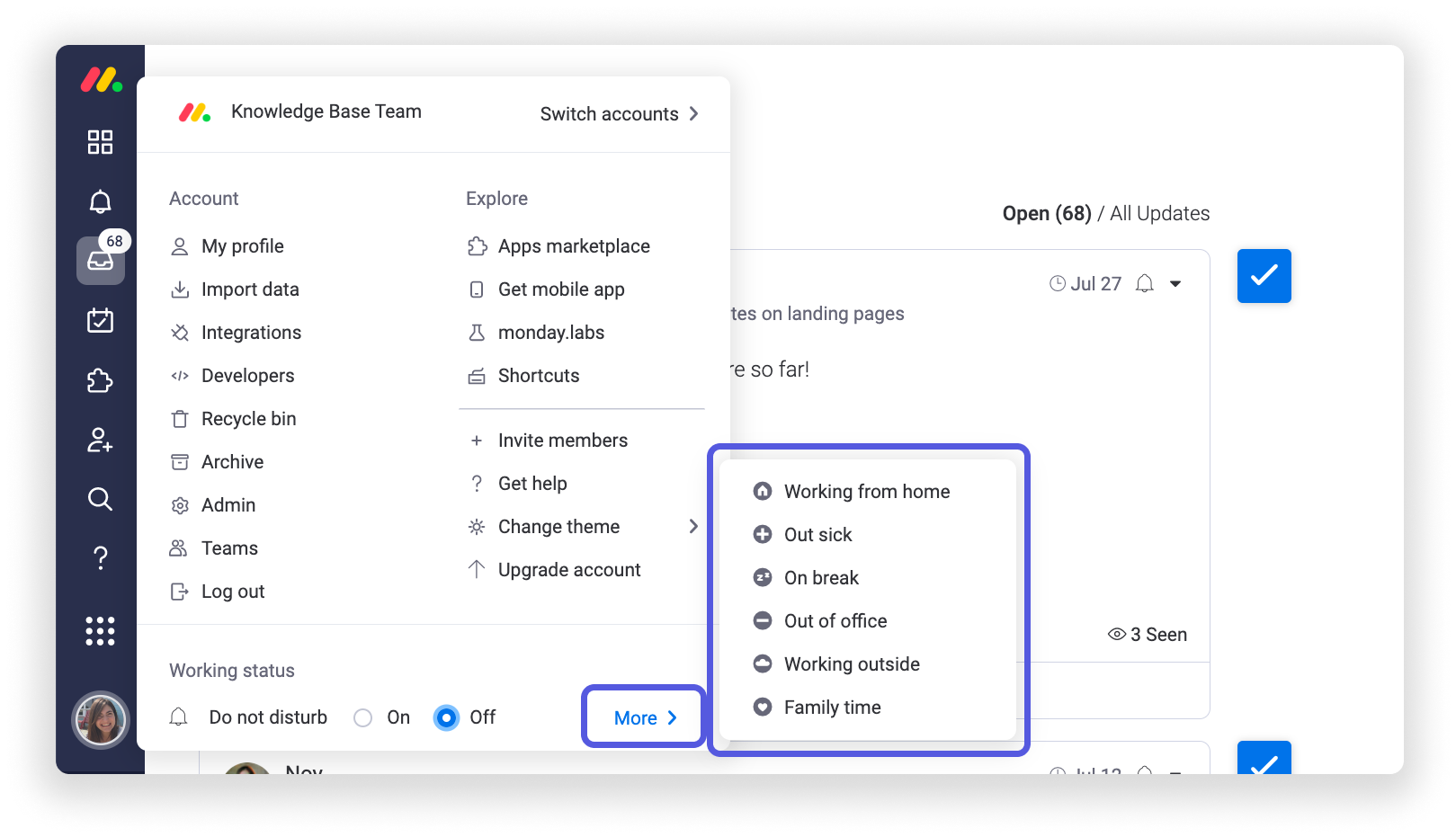Click Switch accounts link
The image size is (1456, 837).
[x=609, y=114]
